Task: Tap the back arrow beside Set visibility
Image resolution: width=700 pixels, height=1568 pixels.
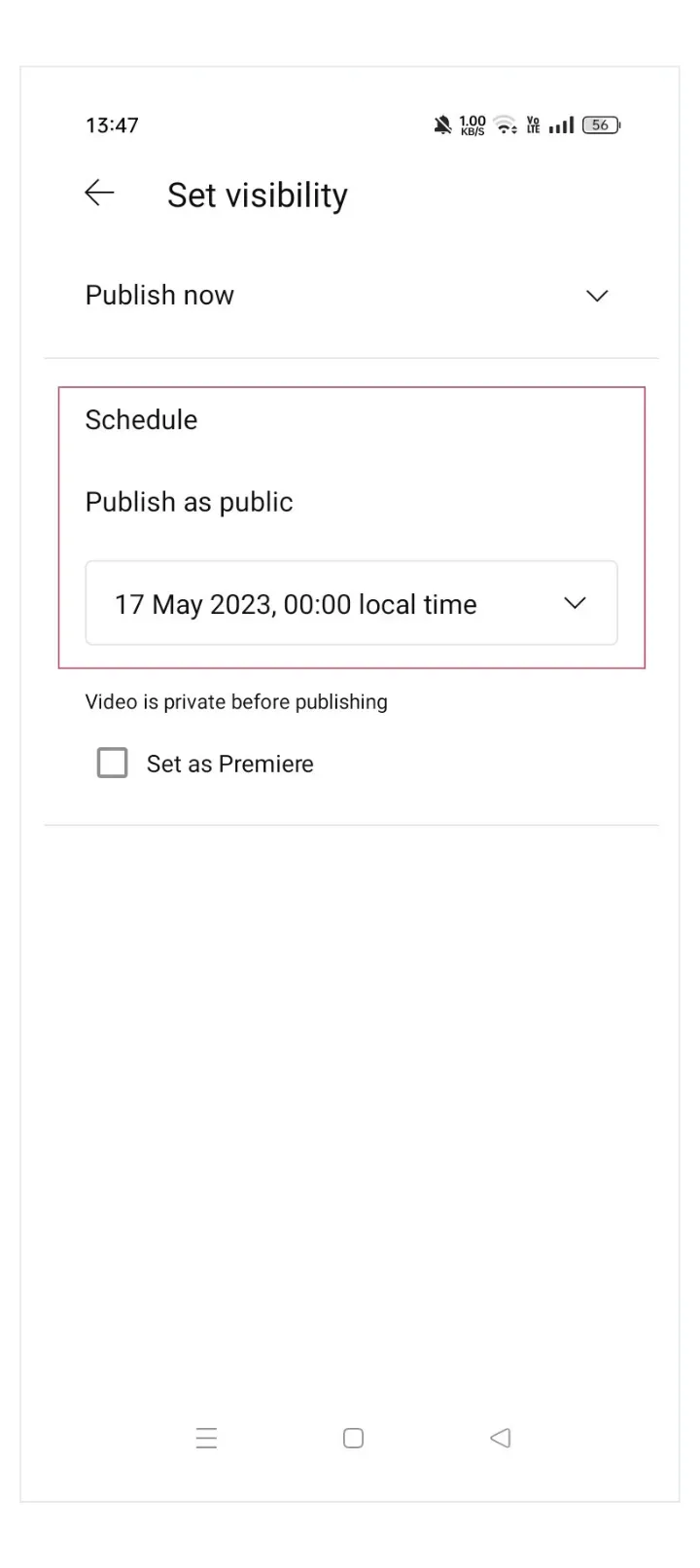Action: [x=99, y=194]
